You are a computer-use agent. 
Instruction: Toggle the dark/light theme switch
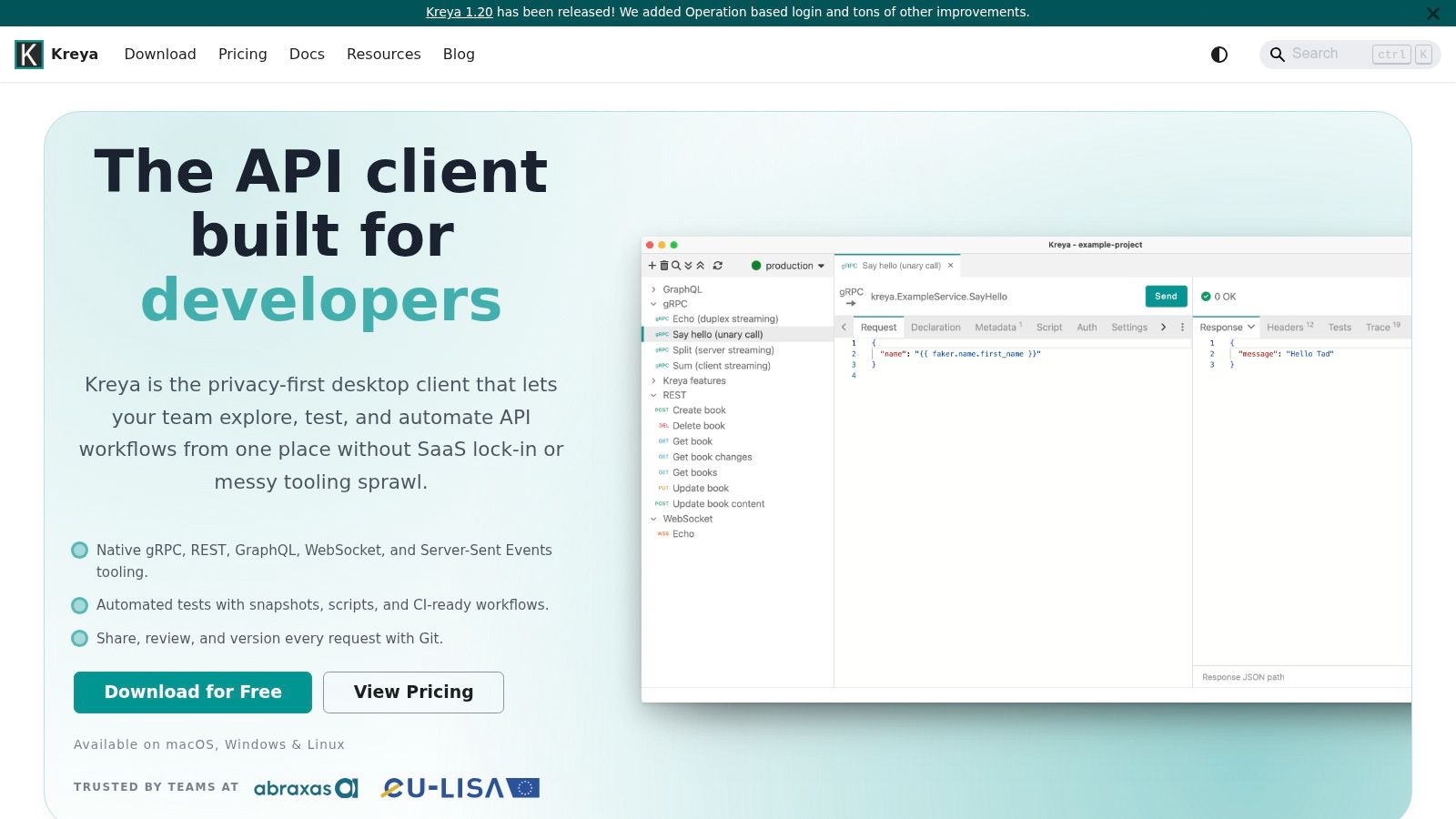(1219, 55)
